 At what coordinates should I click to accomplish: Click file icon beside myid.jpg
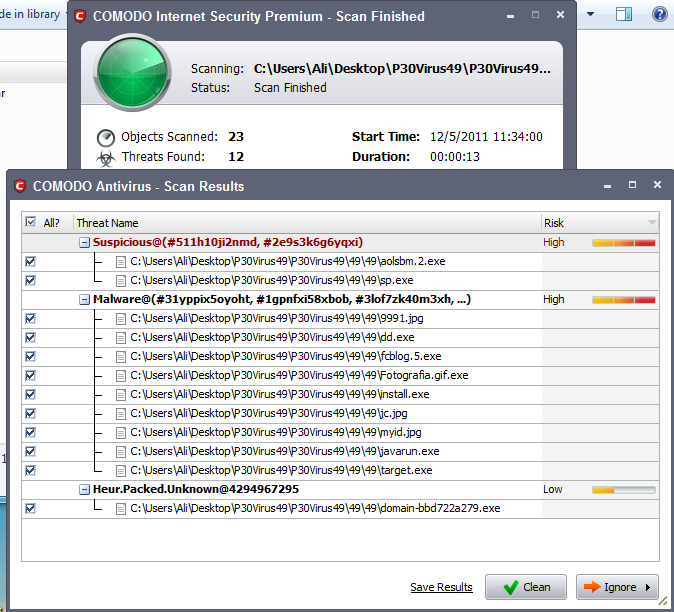click(121, 432)
